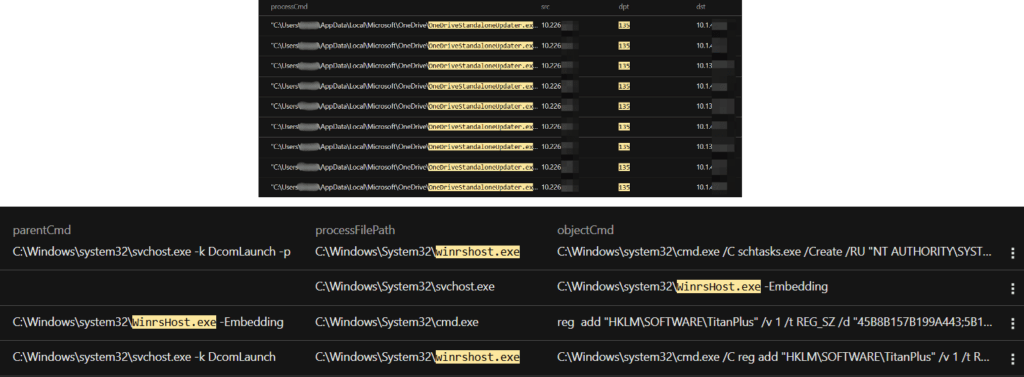Screen dimensions: 1024x377
Task: Click the dst column header
Action: [x=701, y=7]
